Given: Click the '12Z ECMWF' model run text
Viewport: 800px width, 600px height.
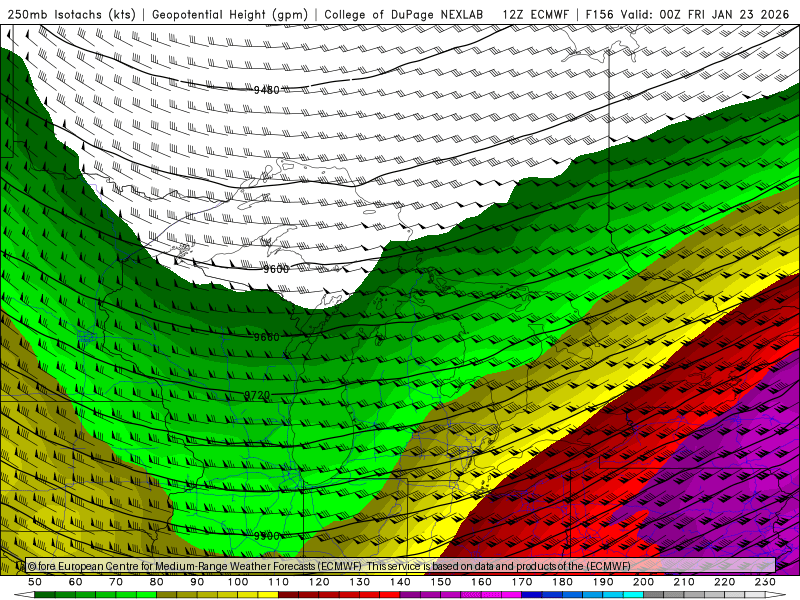Looking at the screenshot, I should point(535,15).
